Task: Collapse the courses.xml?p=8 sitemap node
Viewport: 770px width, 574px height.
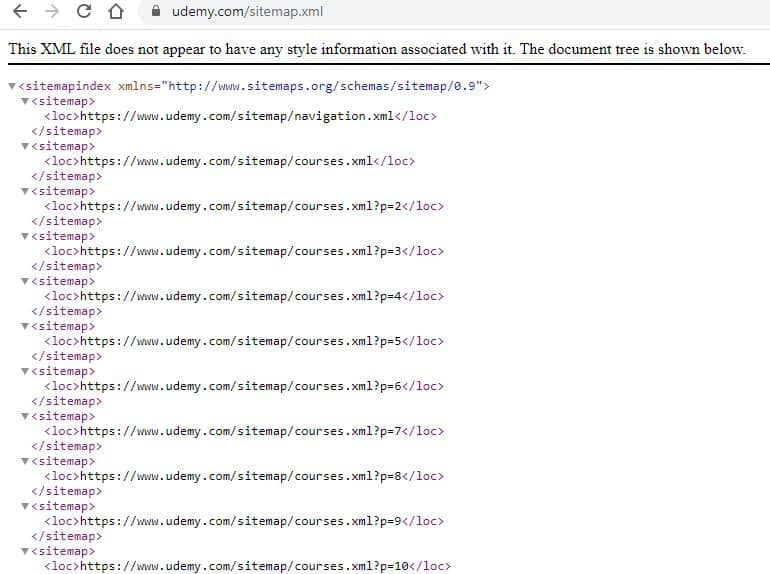Action: [x=25, y=461]
